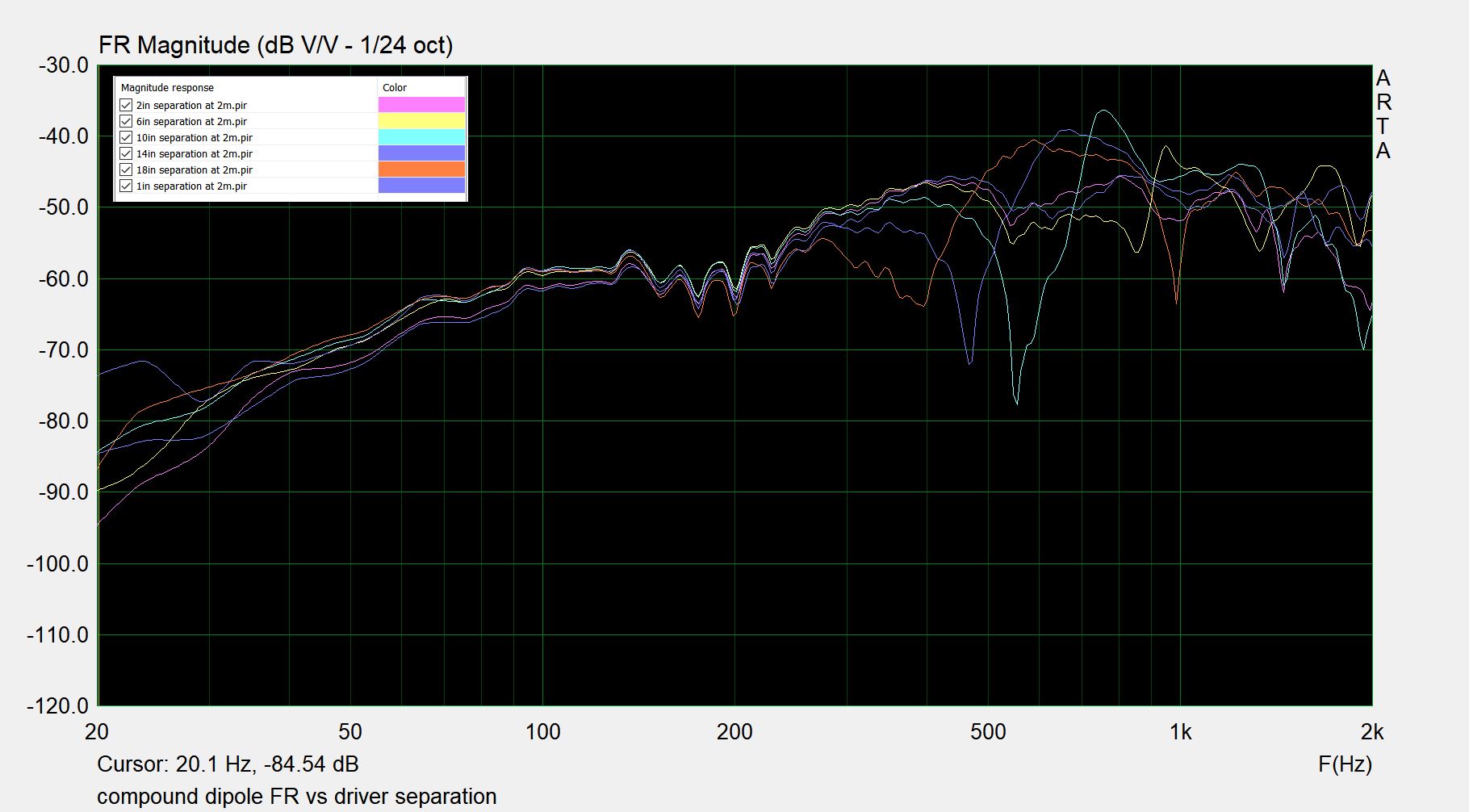Click the 'Magnitude response' legend header

pos(167,88)
